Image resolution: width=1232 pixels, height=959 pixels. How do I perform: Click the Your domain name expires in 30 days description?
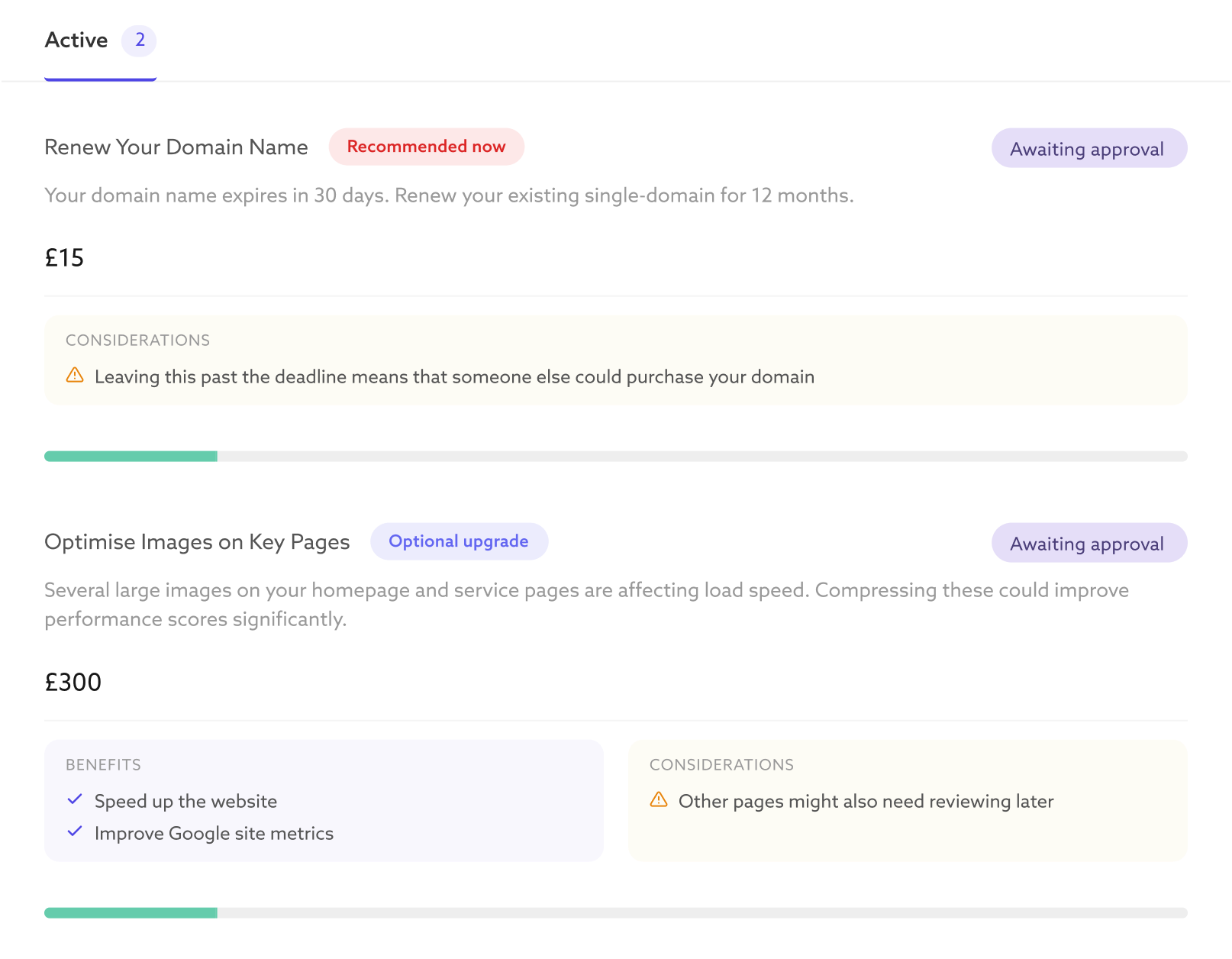point(449,195)
